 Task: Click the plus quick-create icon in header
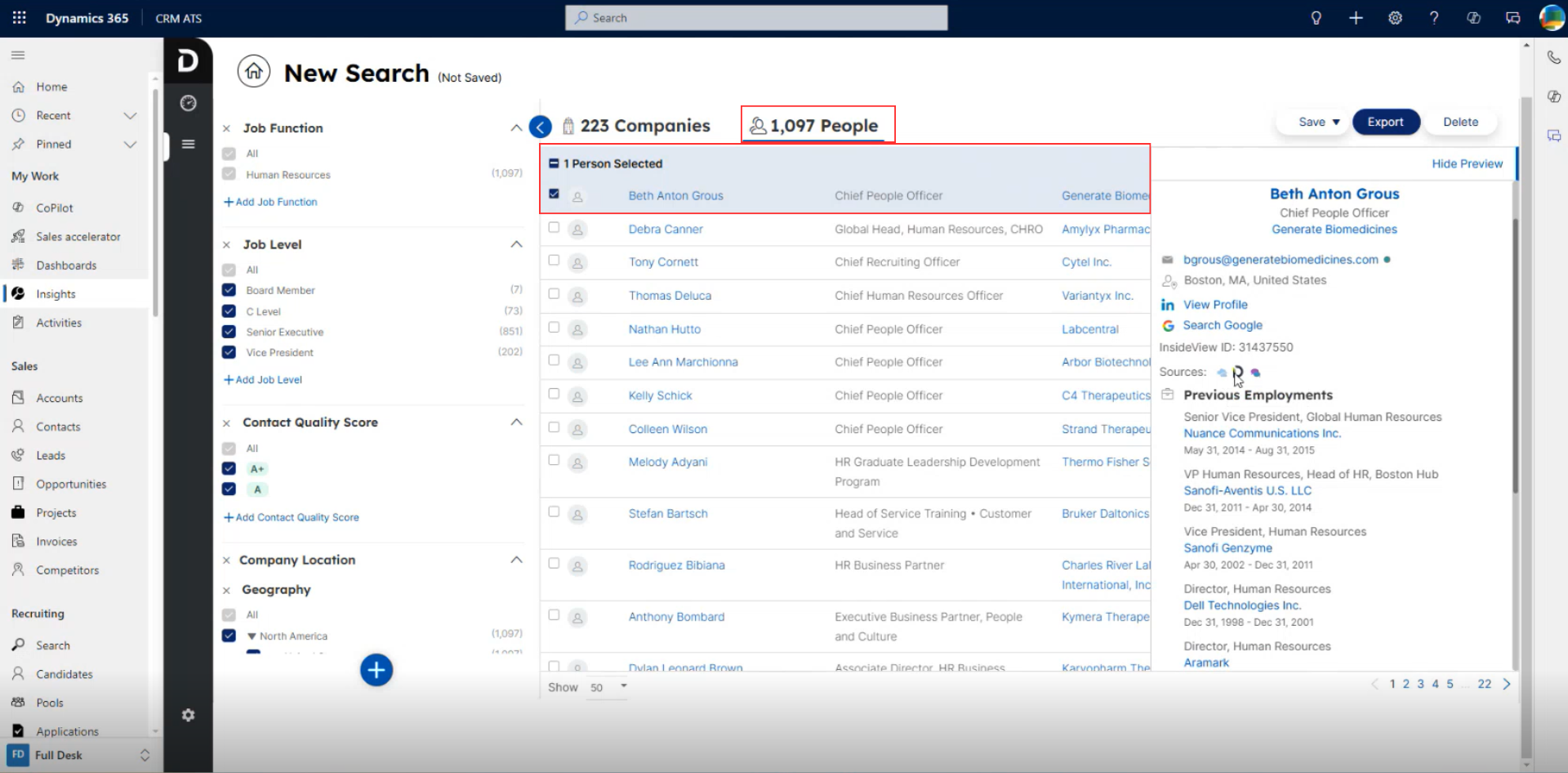[x=1356, y=17]
